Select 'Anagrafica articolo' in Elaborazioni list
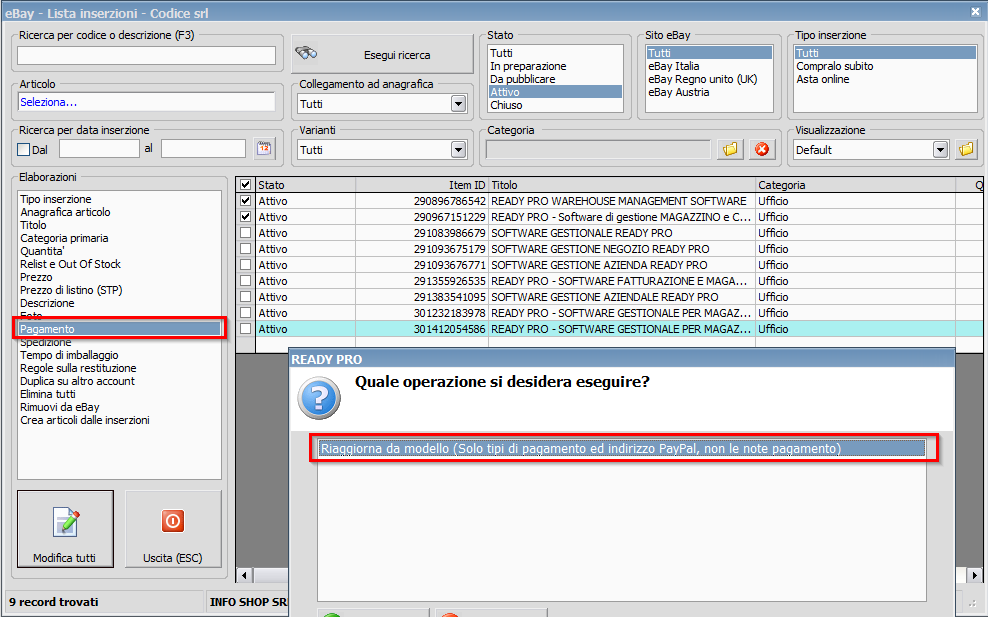Image resolution: width=988 pixels, height=617 pixels. tap(119, 212)
